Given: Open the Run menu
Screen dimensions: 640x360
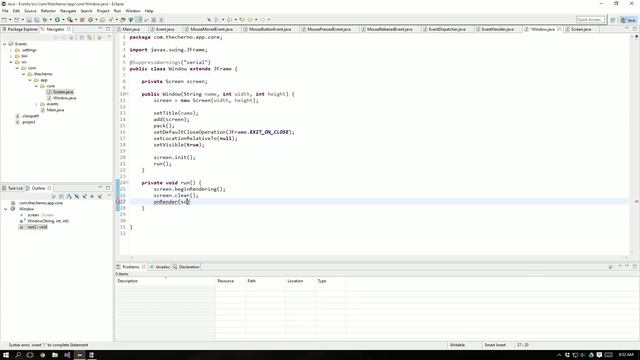Looking at the screenshot, I should 118,11.
